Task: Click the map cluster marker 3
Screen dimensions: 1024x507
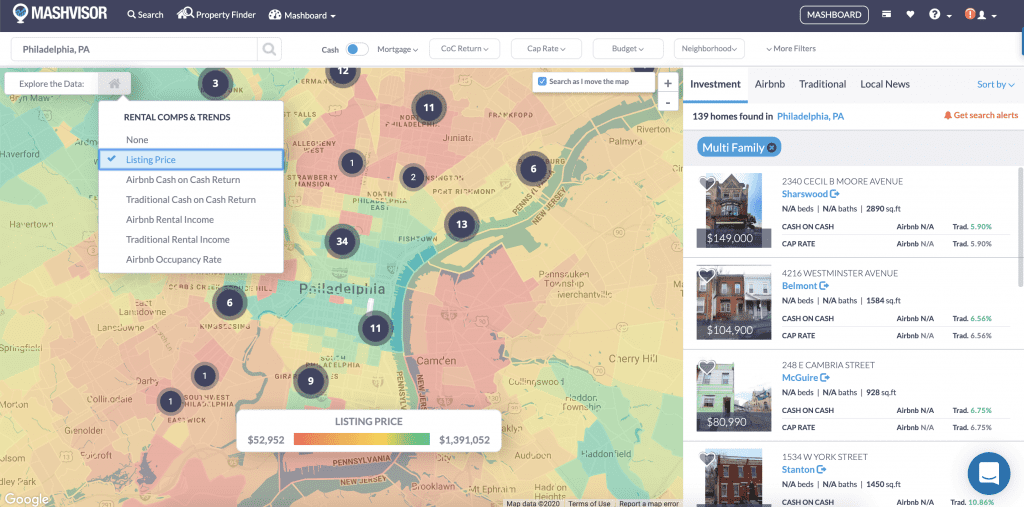Action: coord(215,84)
